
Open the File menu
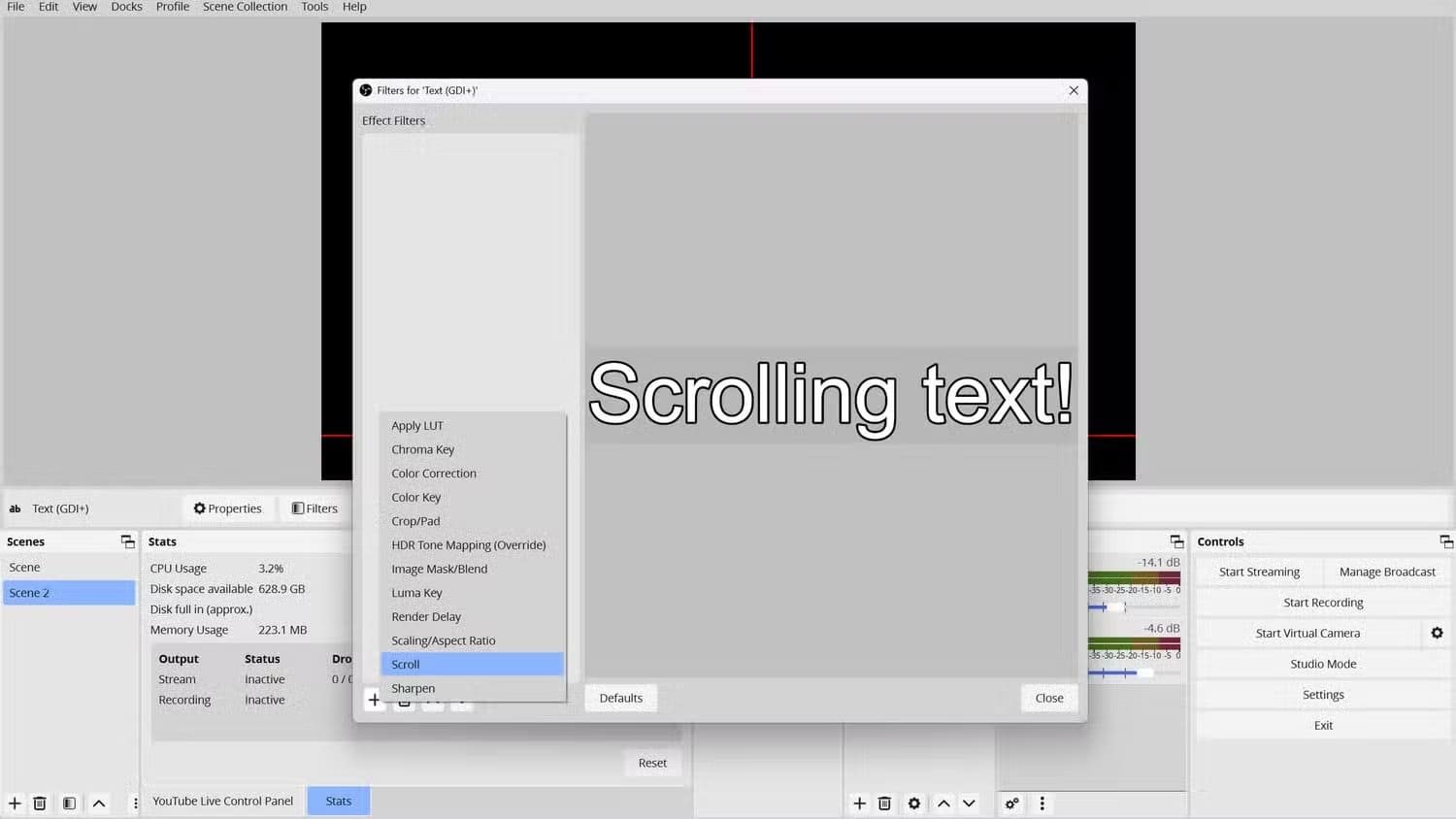(16, 7)
